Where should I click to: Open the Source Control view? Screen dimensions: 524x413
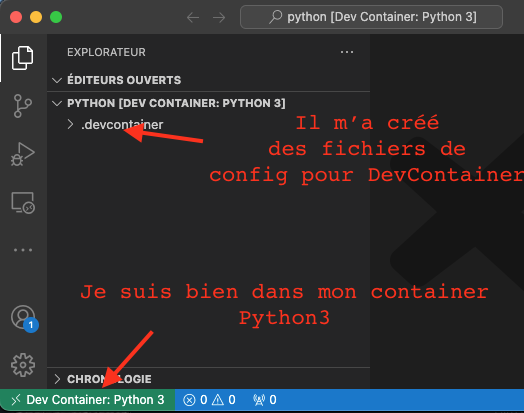[x=23, y=106]
